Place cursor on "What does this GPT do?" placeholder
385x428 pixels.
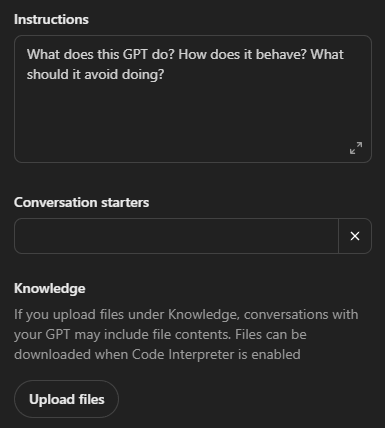point(101,54)
